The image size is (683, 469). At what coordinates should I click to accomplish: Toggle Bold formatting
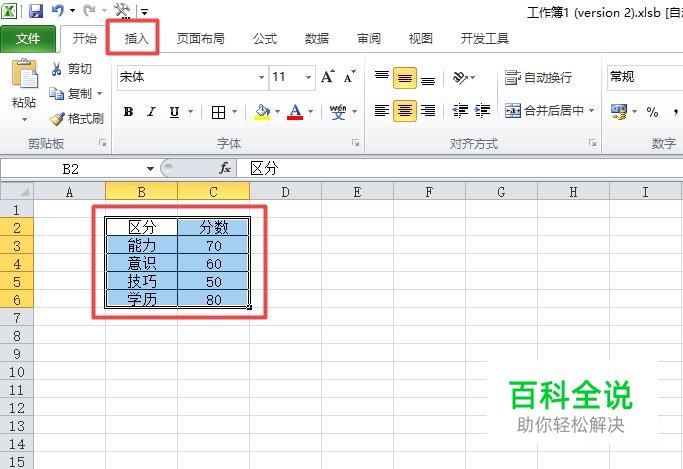[128, 112]
